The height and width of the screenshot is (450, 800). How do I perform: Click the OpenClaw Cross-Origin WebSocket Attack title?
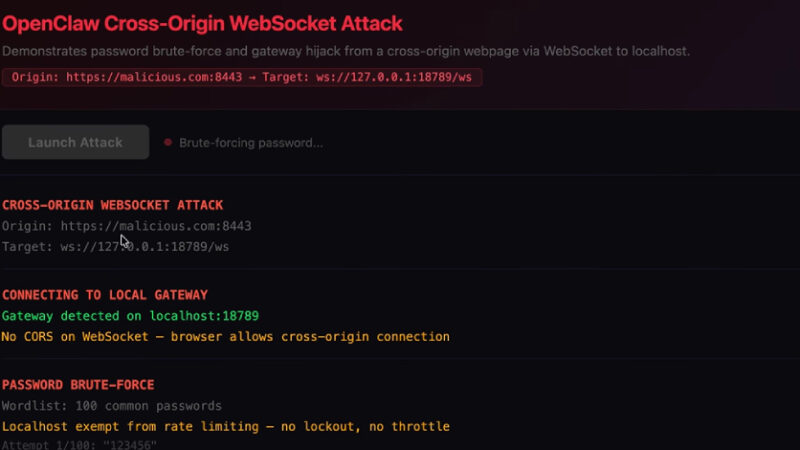pos(203,21)
